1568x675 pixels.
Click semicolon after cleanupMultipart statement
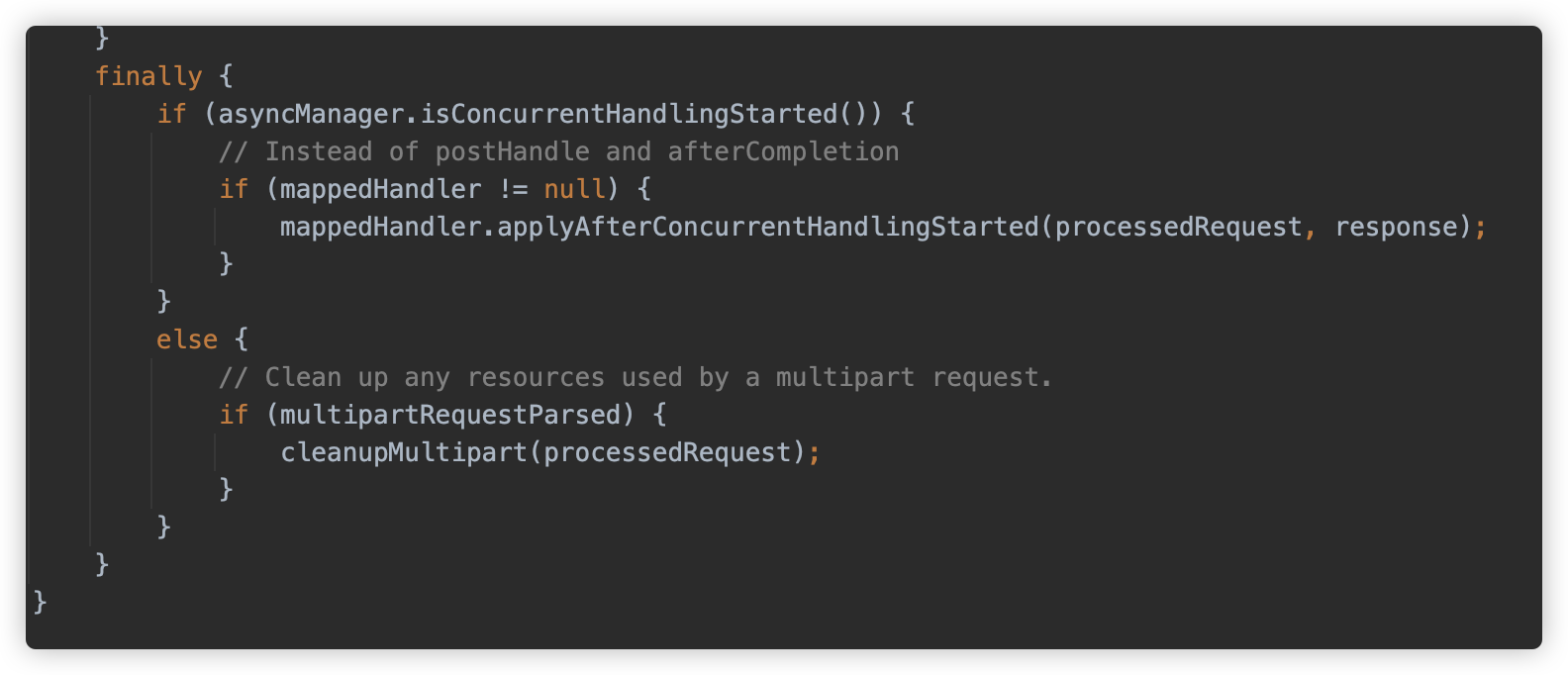click(815, 452)
